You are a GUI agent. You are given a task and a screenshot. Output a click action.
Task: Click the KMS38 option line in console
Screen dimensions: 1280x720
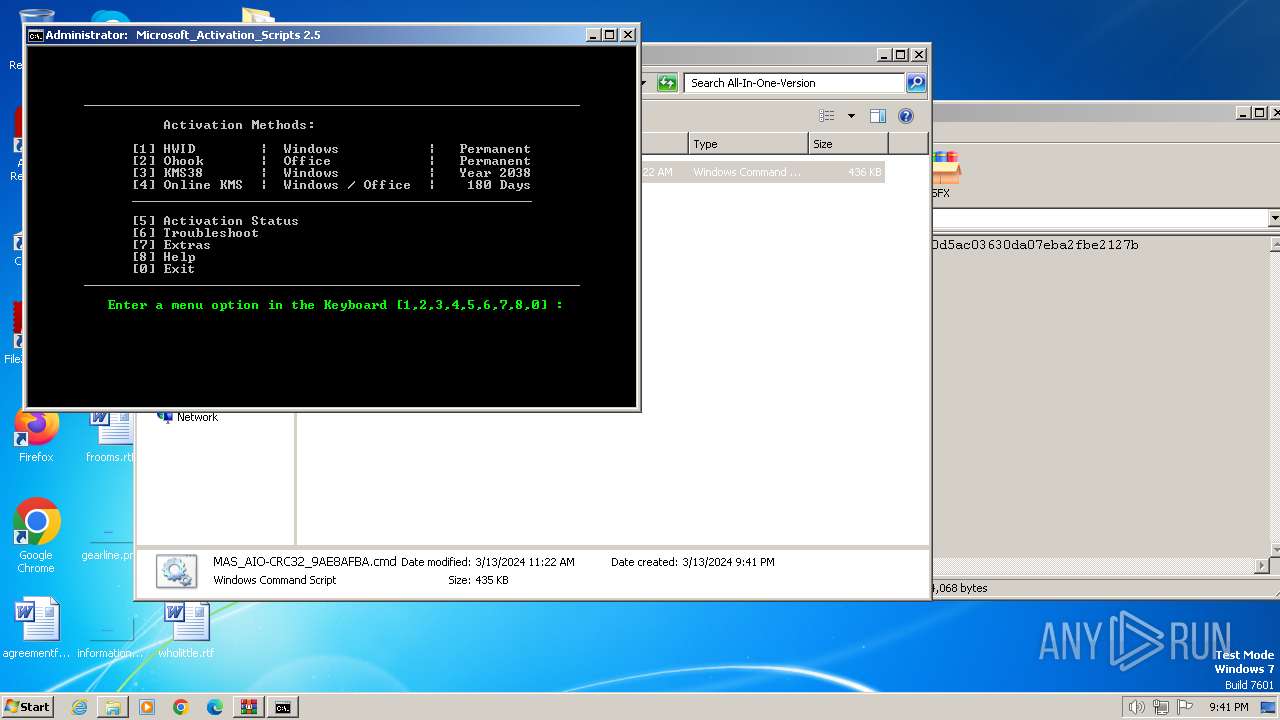click(331, 173)
